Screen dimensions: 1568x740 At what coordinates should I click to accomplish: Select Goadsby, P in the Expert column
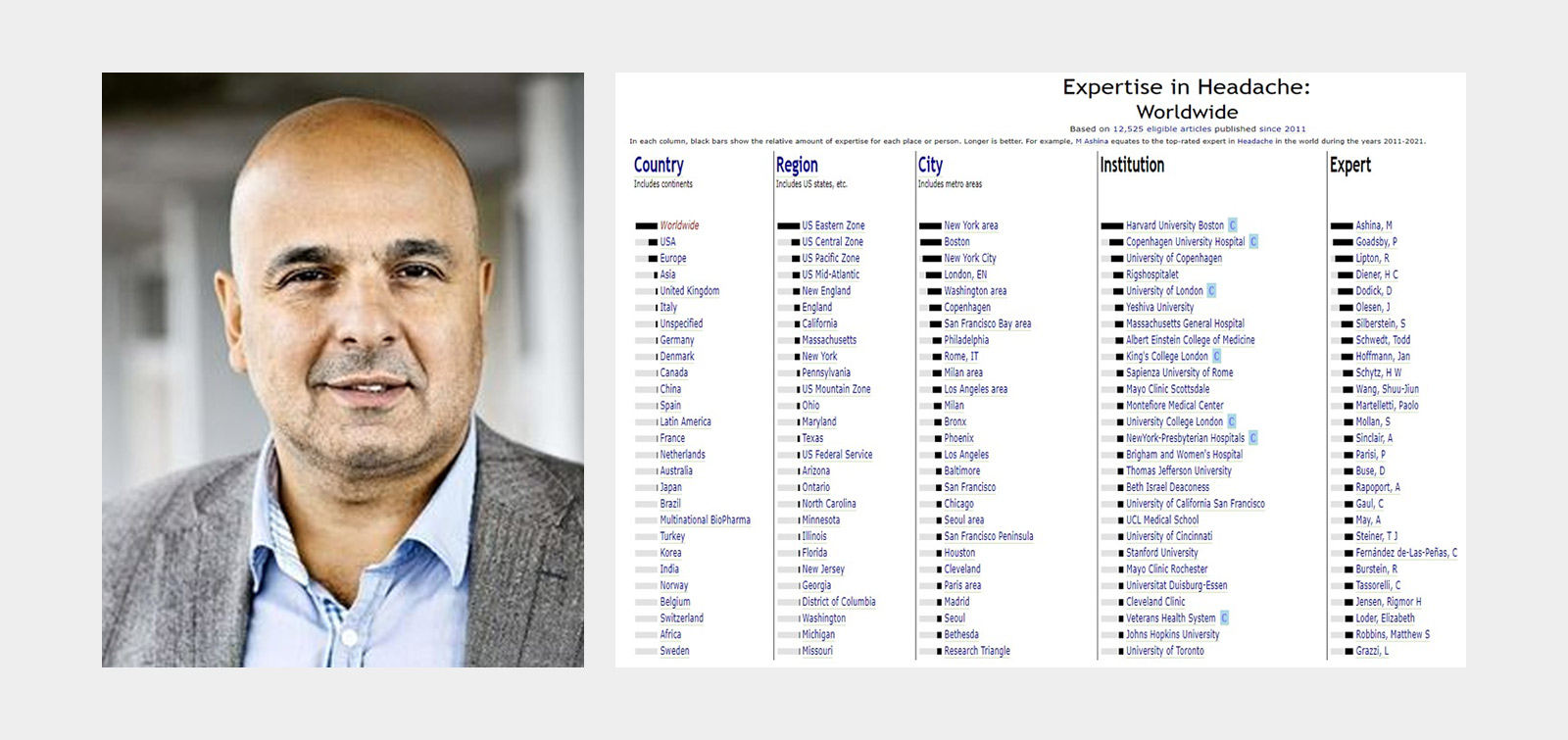[1377, 242]
